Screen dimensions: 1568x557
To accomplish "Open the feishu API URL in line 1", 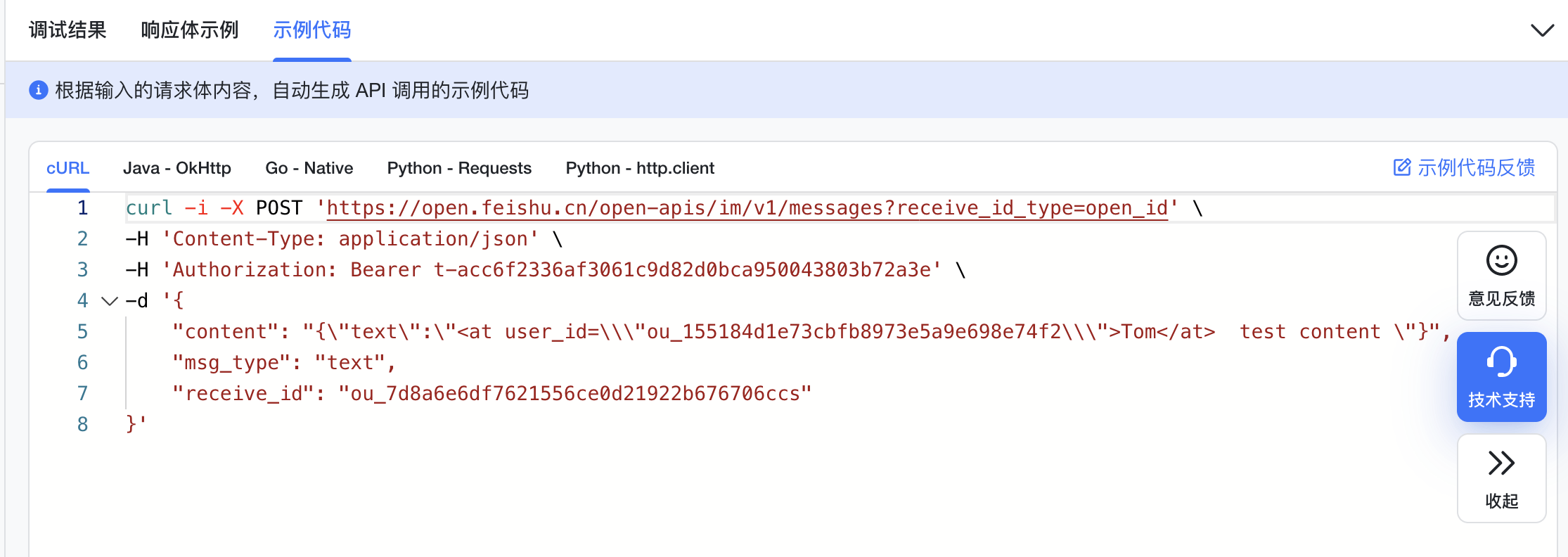I will [x=747, y=208].
